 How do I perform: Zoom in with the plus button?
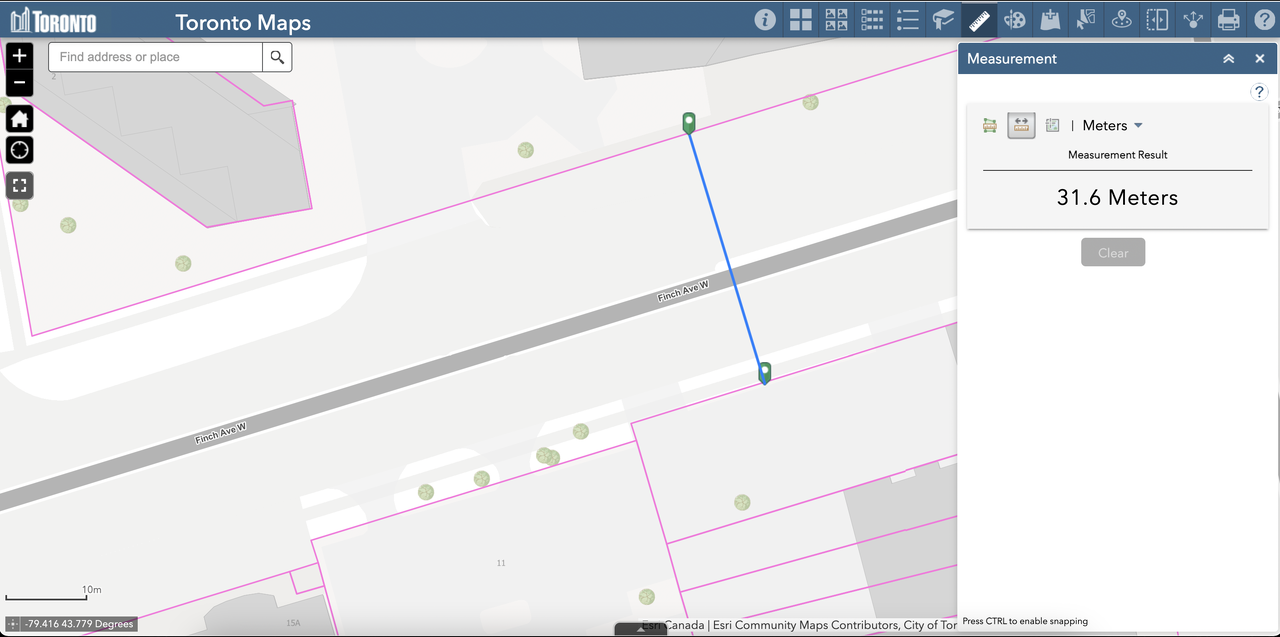(20, 55)
